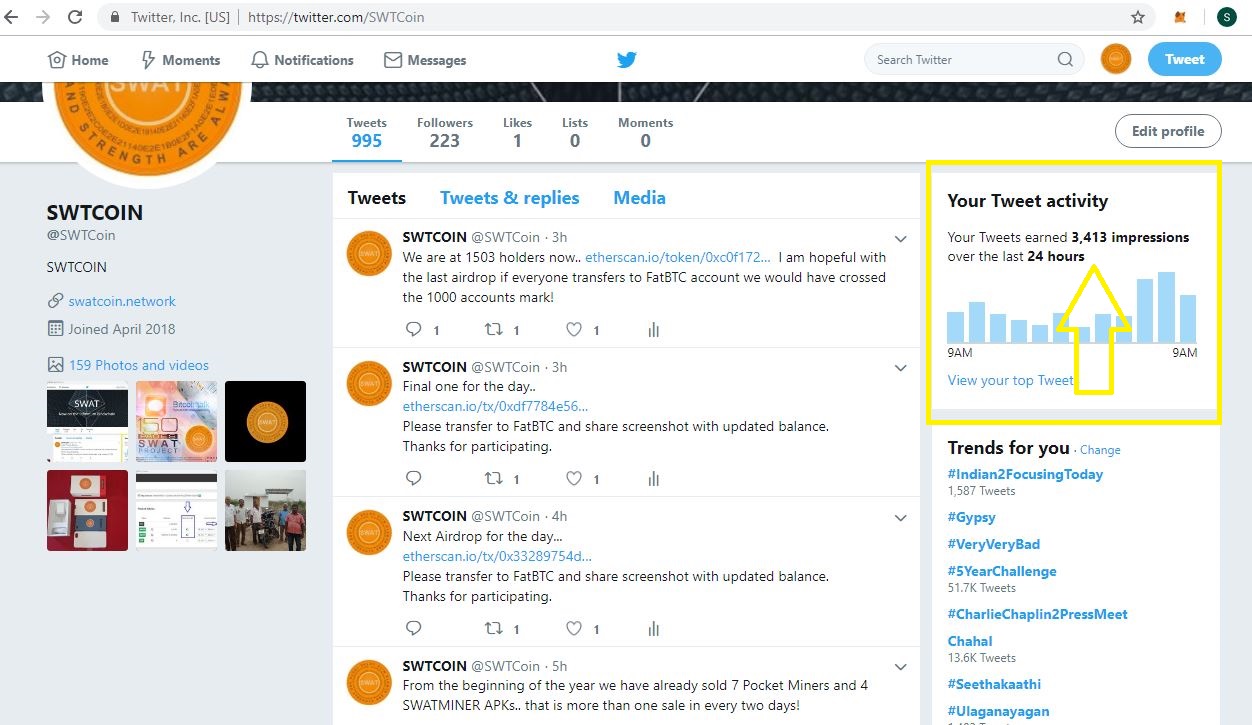Click View your top Tweet link

1010,380
